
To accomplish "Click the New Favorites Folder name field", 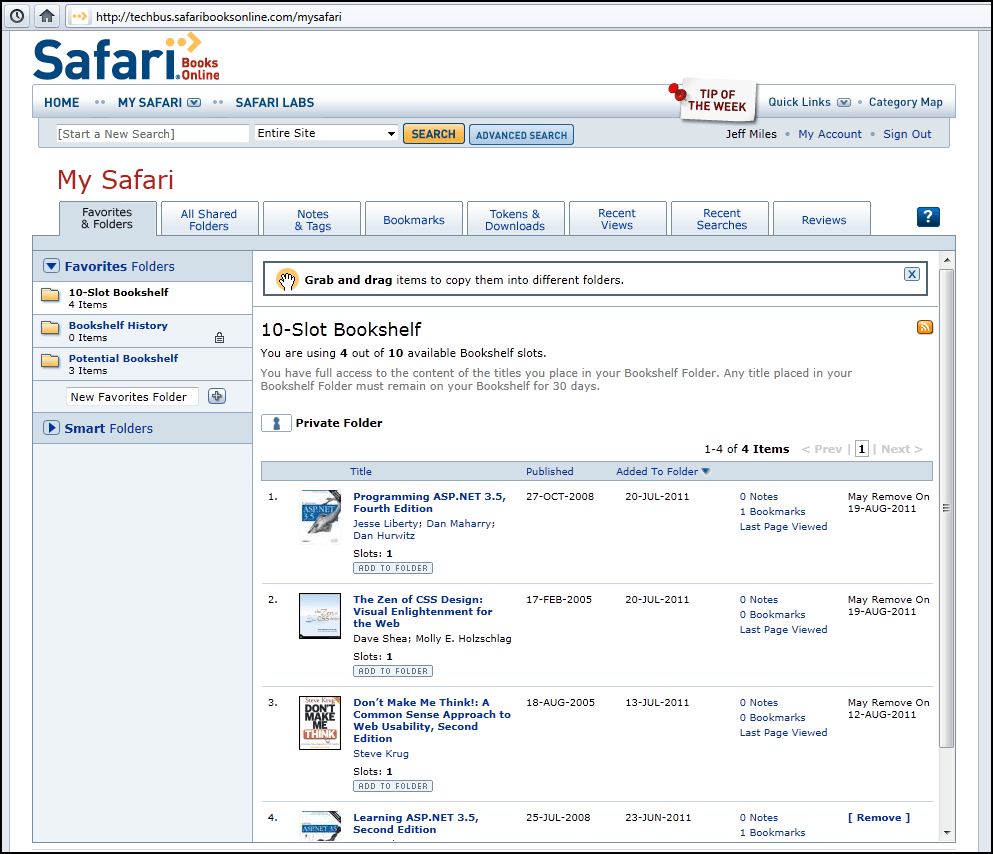I will [x=132, y=397].
